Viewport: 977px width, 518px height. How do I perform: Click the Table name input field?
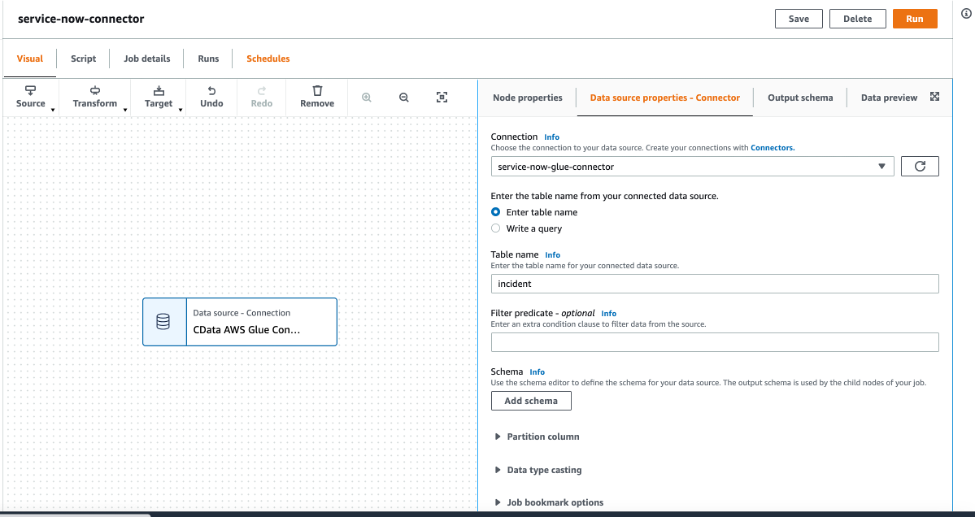(x=715, y=284)
